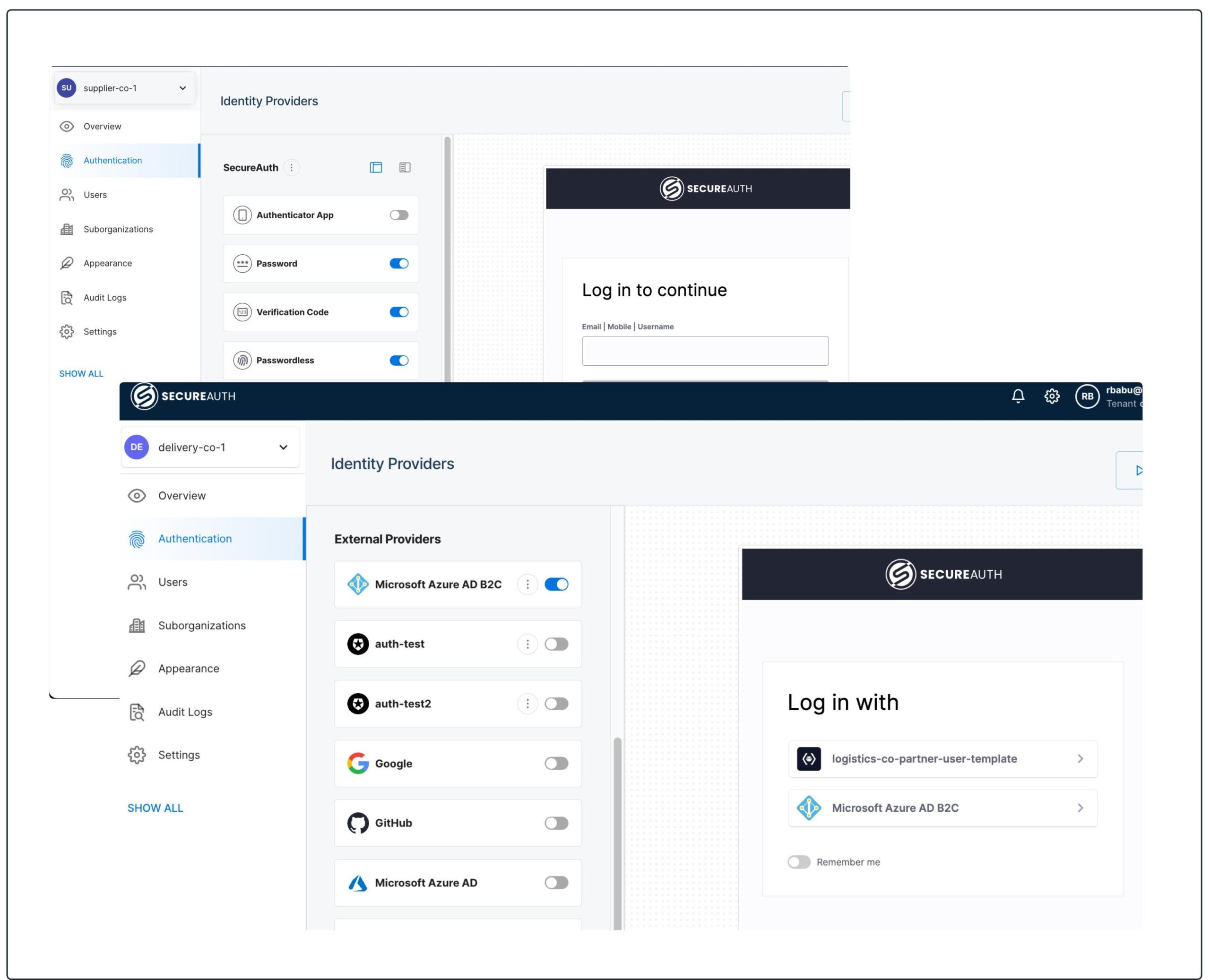Click External Providers list scrollbar

pyautogui.click(x=617, y=833)
